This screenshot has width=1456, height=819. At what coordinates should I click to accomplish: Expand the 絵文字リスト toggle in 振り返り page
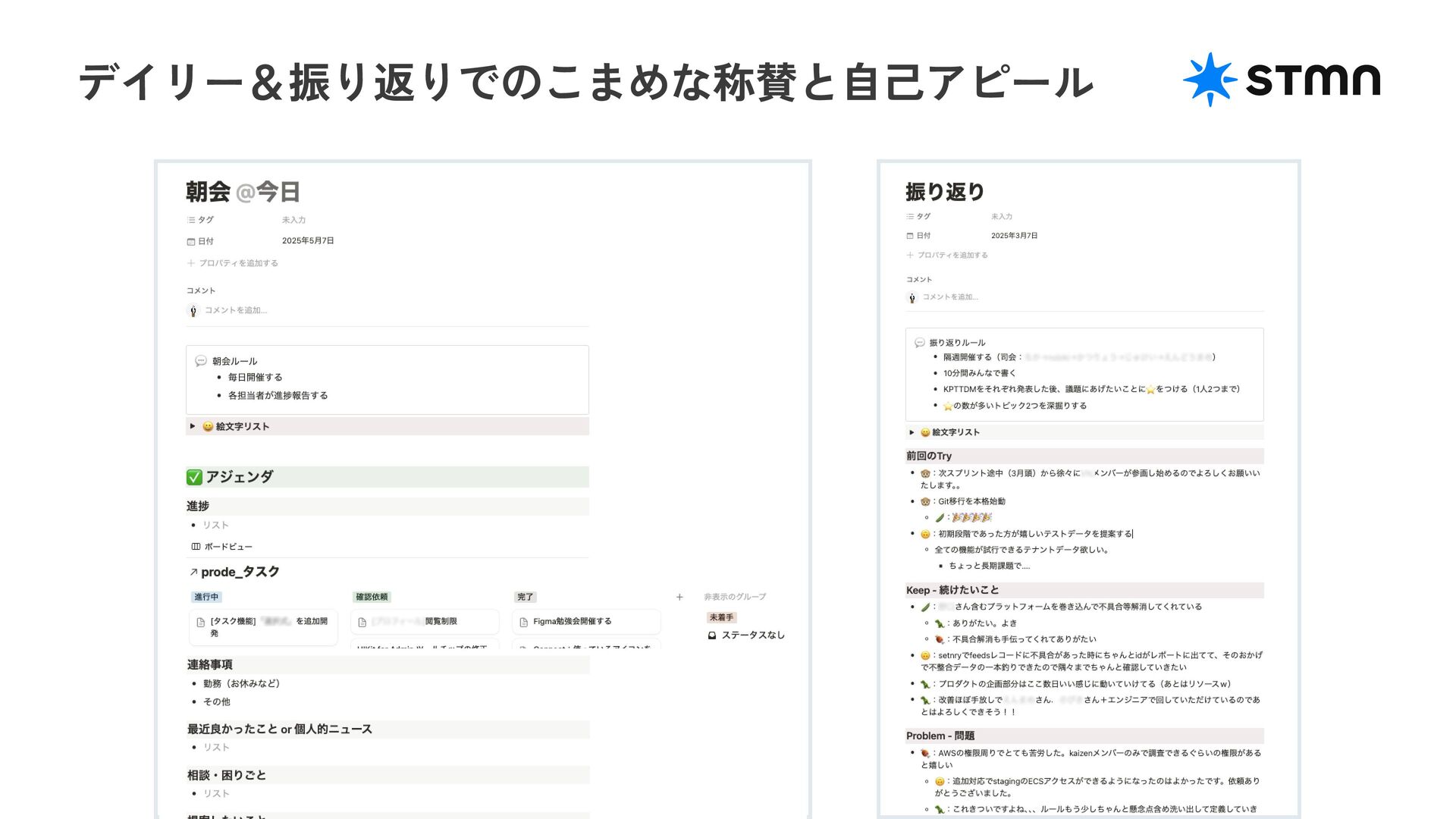(x=912, y=432)
